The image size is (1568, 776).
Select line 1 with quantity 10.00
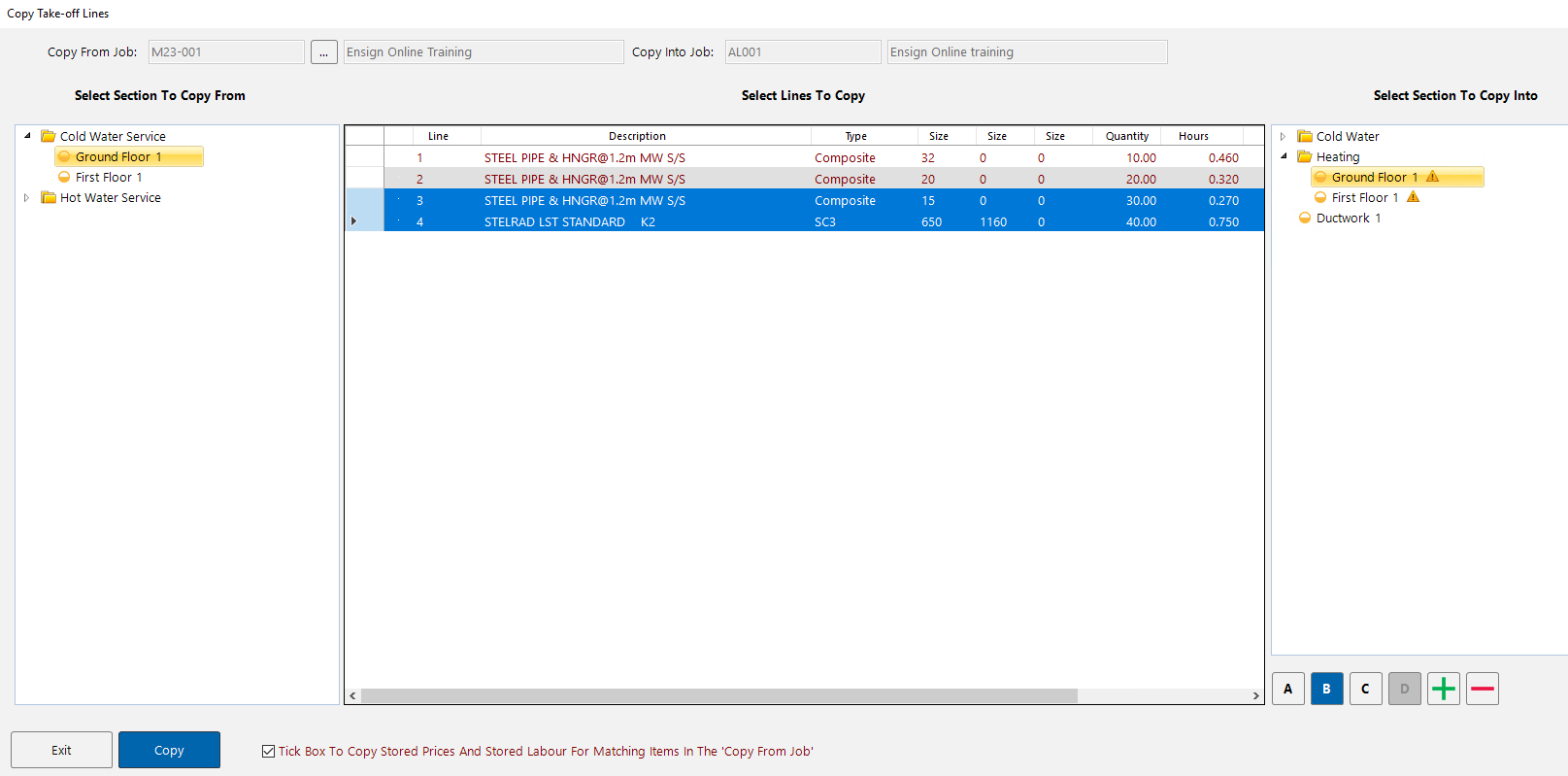tap(805, 157)
